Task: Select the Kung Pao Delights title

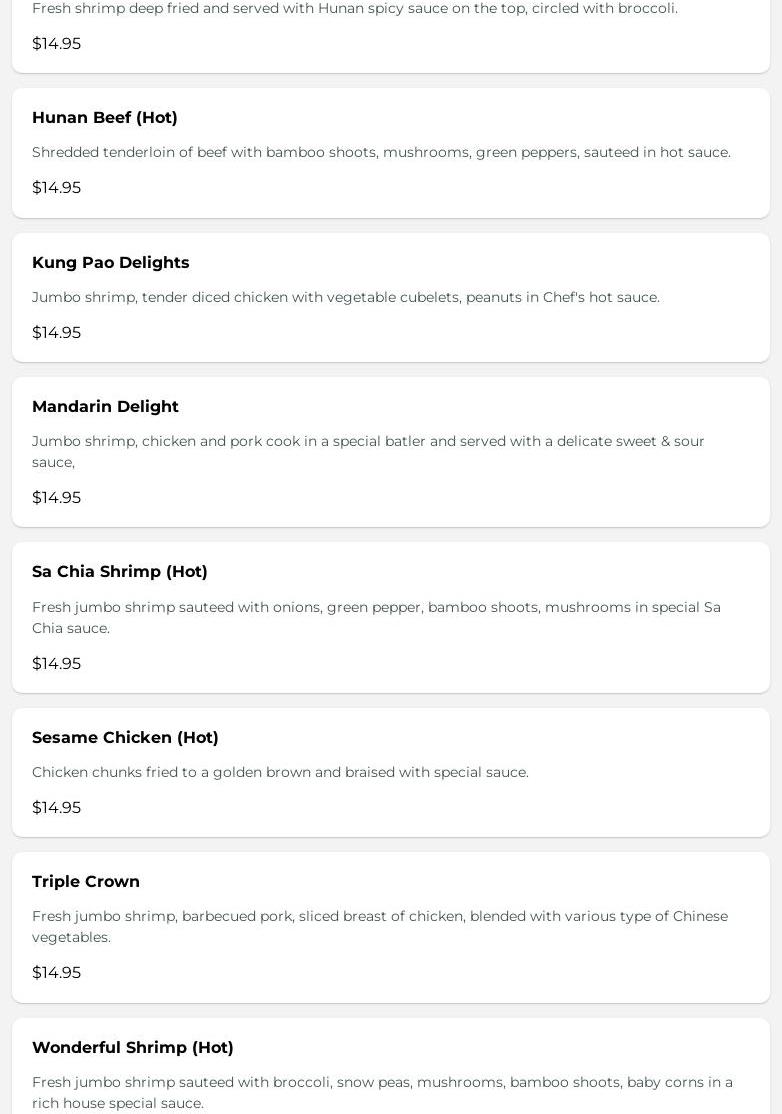Action: coord(111,262)
